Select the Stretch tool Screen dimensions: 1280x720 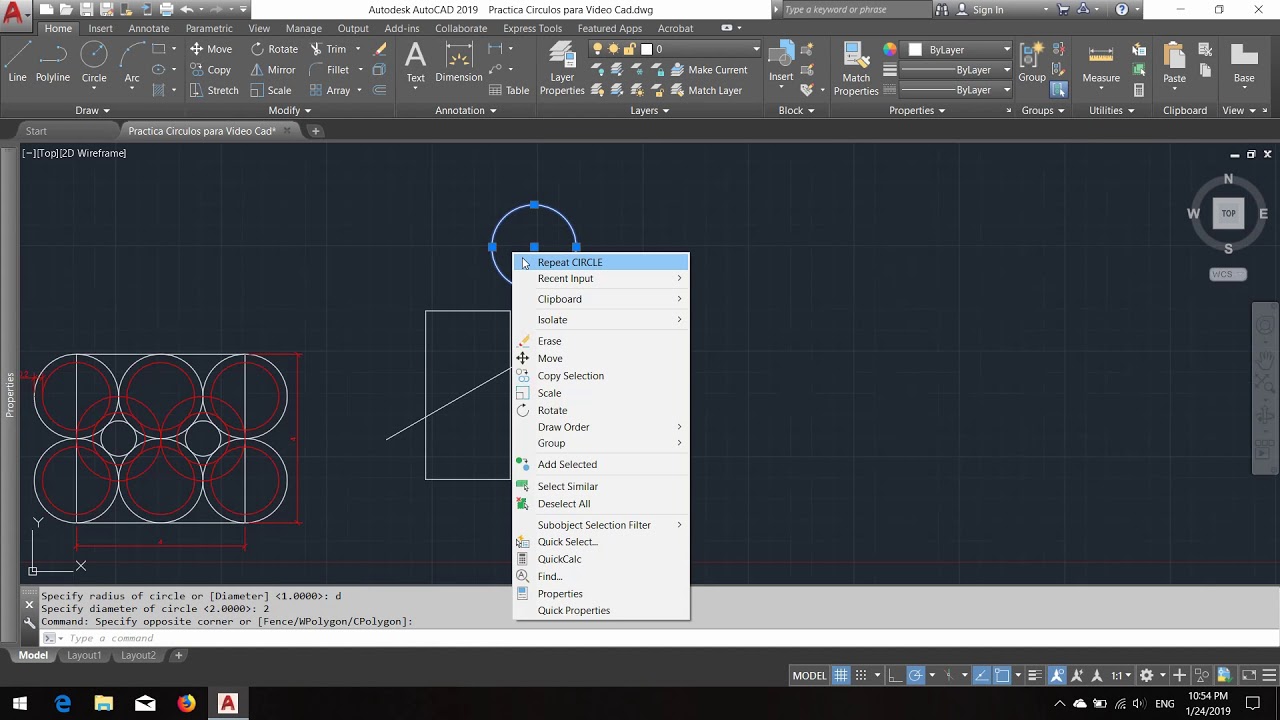point(214,90)
